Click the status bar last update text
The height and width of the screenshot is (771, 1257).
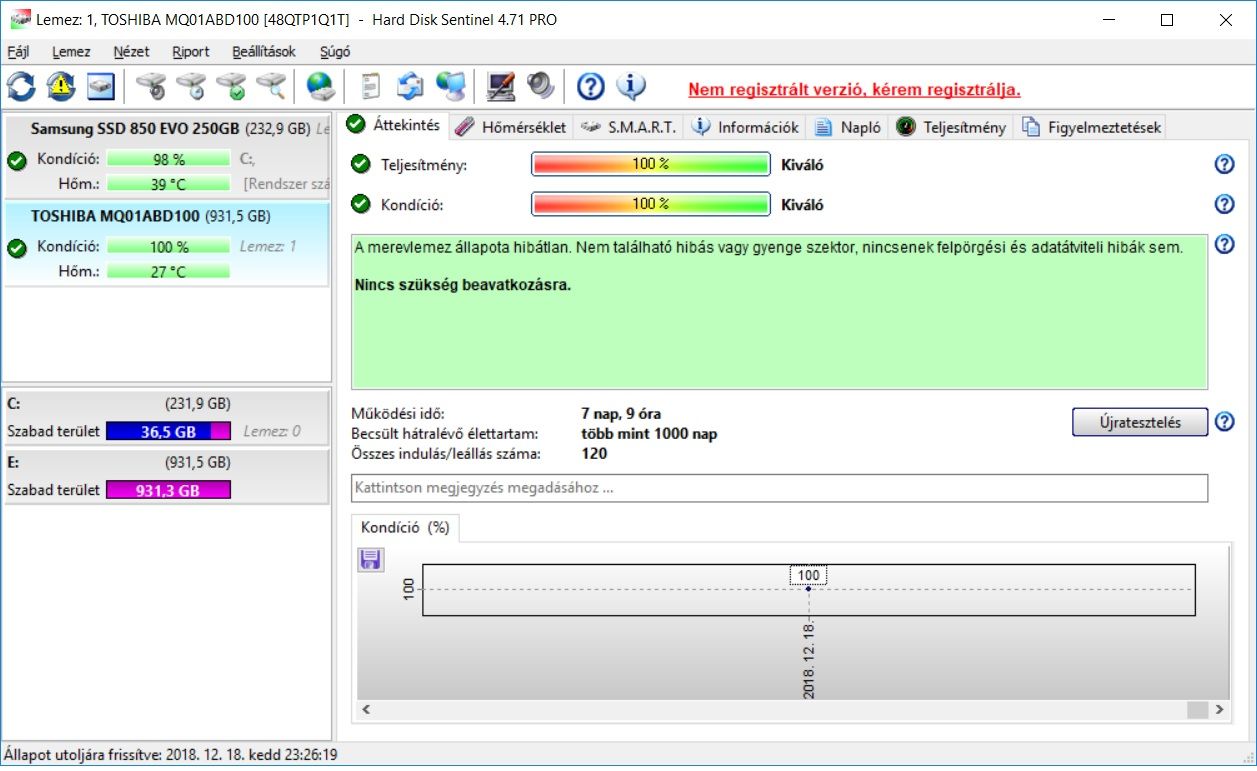[171, 755]
